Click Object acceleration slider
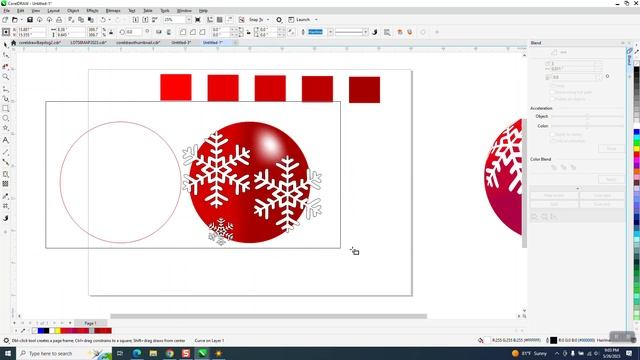Viewport: 640px width, 360px height. [x=587, y=116]
